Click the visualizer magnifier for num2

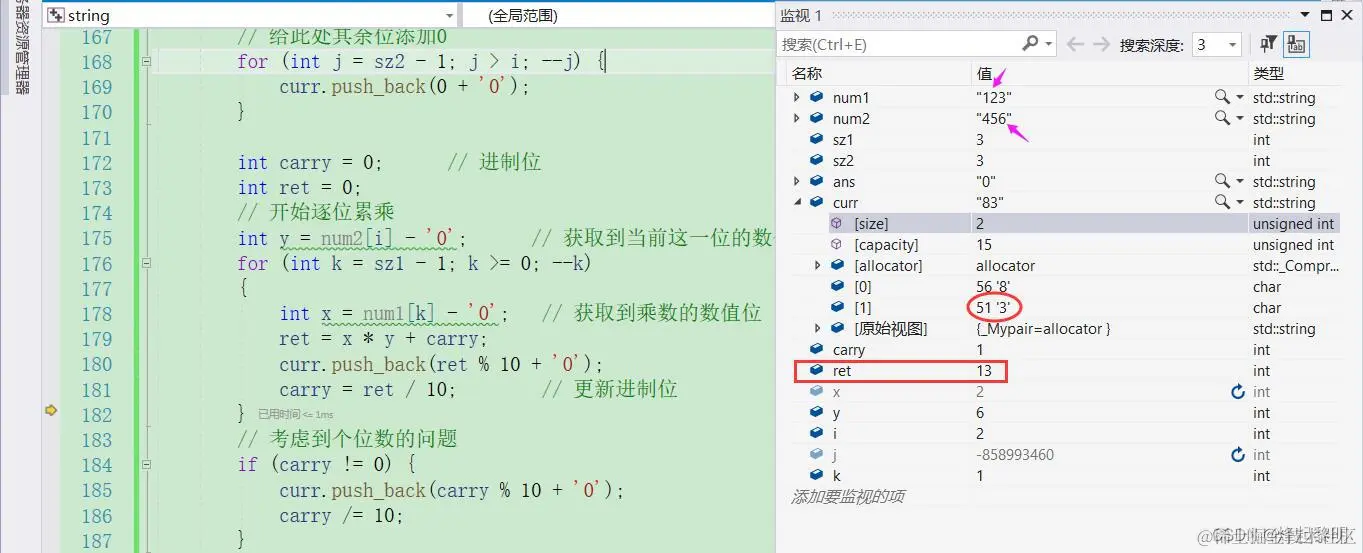(x=1222, y=118)
